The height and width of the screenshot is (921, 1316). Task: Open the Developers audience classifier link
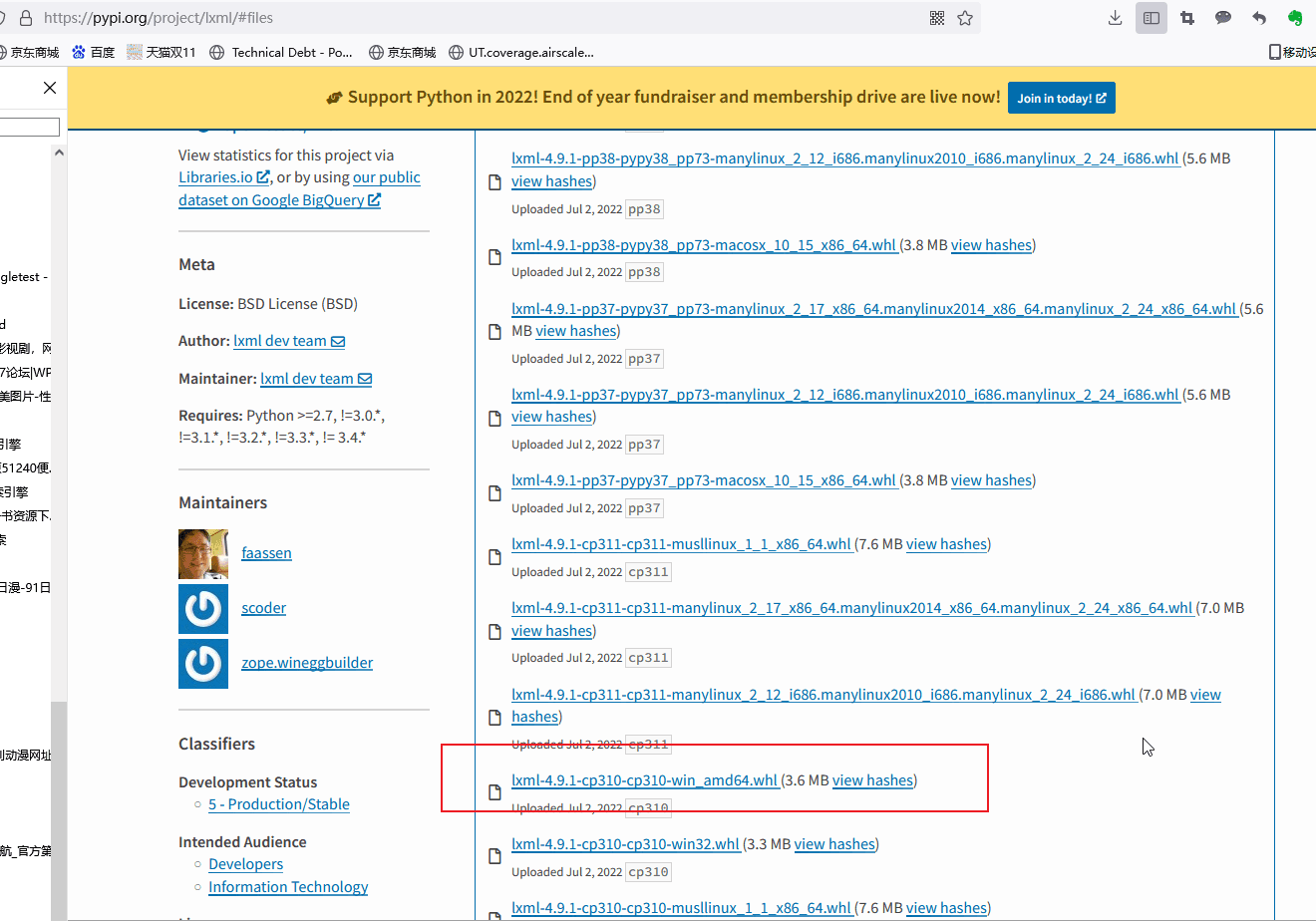245,864
